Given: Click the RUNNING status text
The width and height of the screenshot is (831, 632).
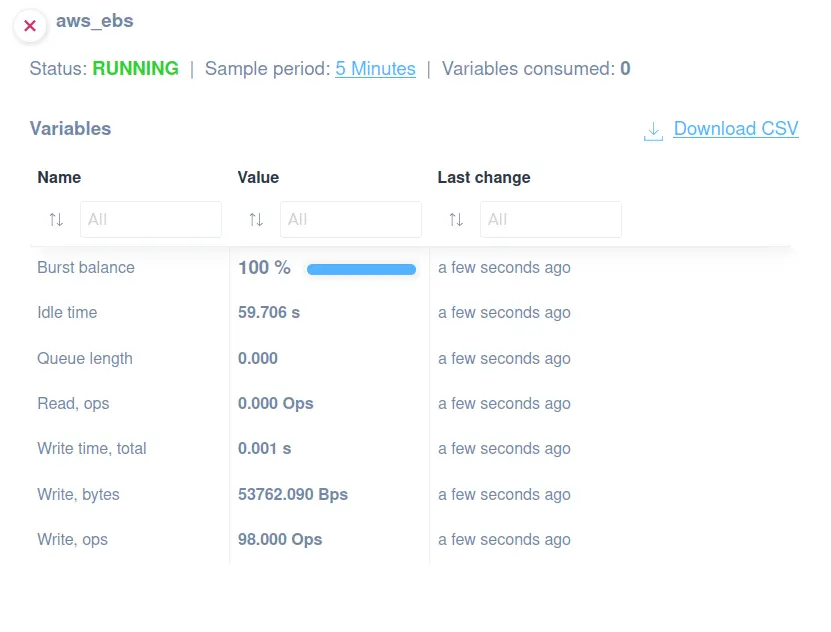Looking at the screenshot, I should pos(136,69).
